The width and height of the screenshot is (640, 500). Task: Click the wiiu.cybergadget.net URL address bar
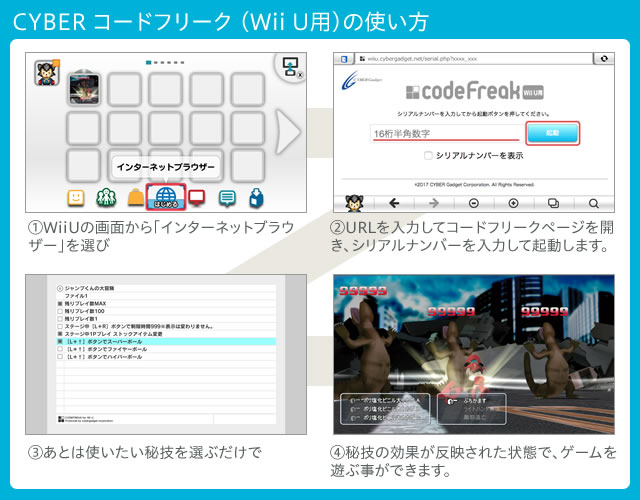473,59
